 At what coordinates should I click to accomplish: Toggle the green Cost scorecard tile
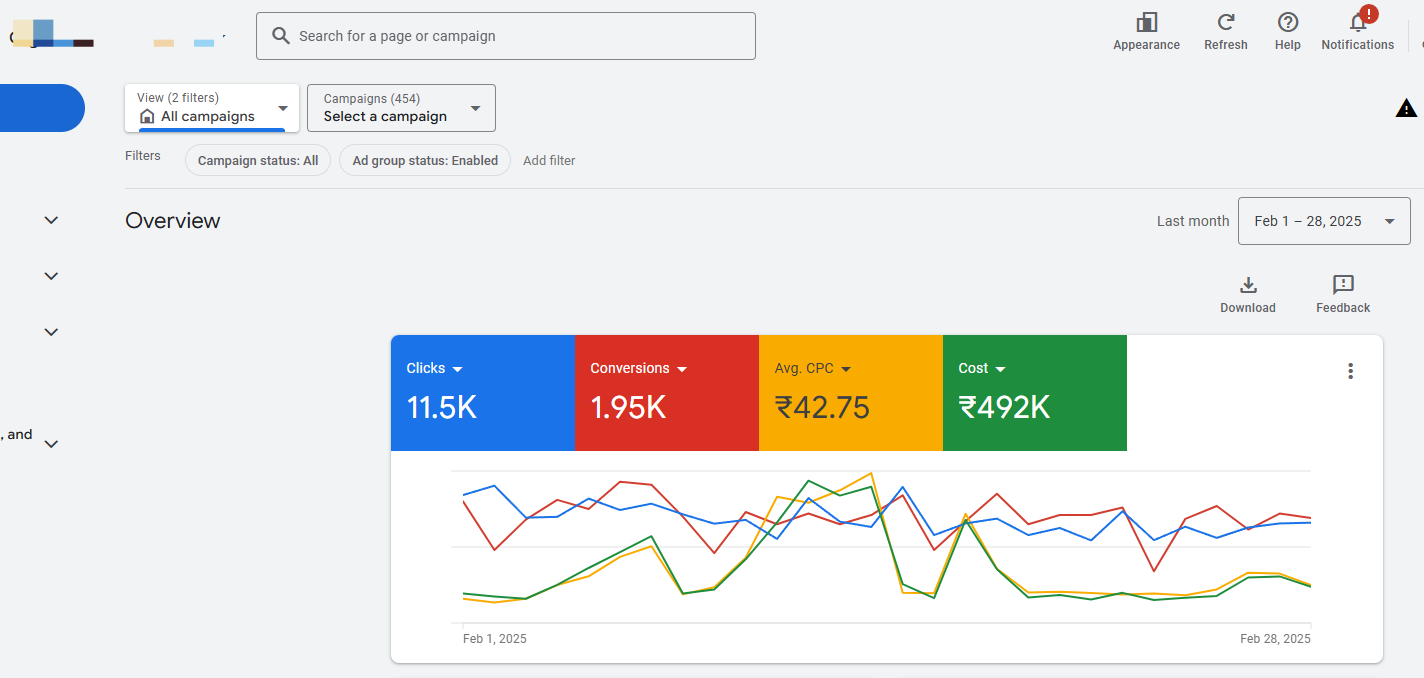coord(1035,393)
